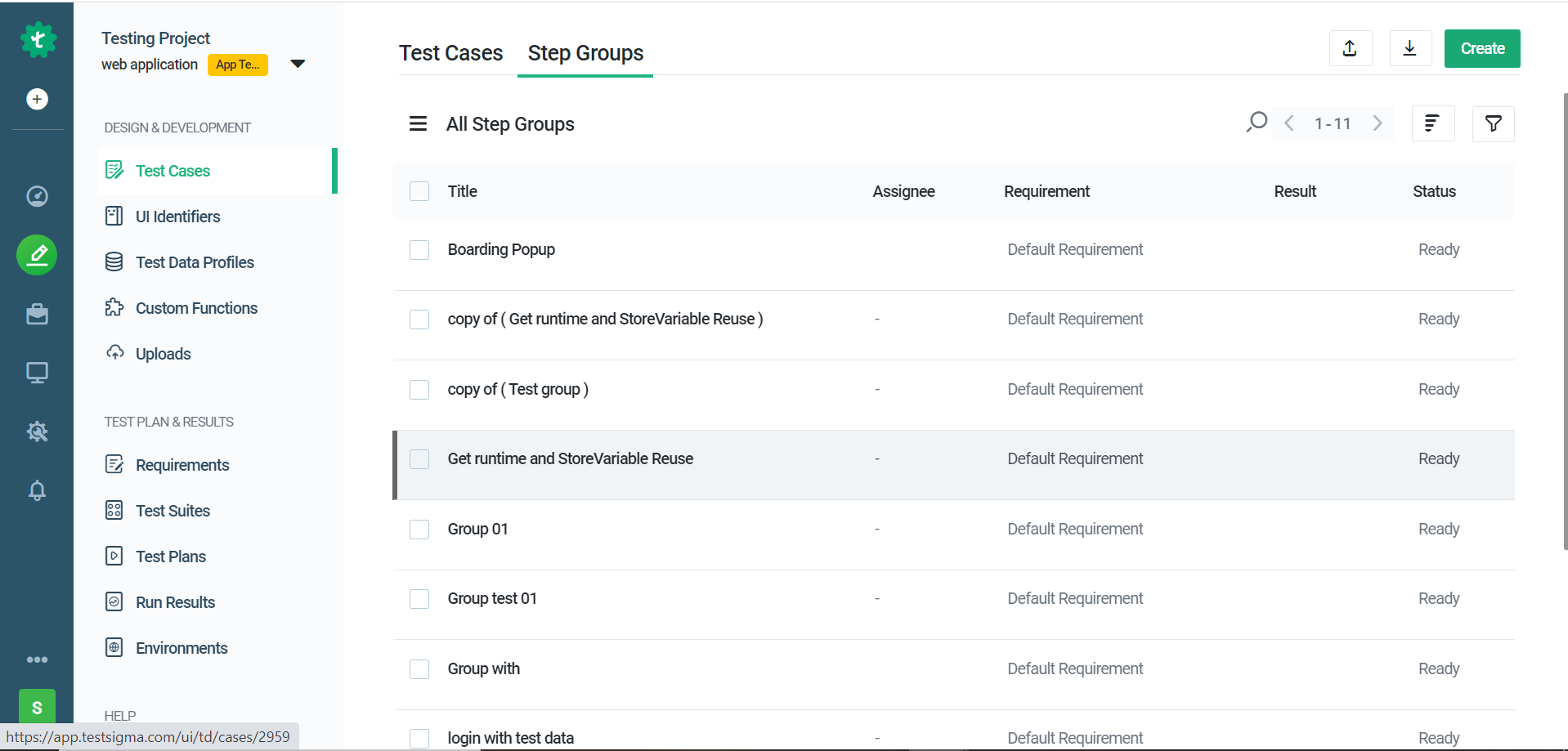Image resolution: width=1568 pixels, height=751 pixels.
Task: Click the upload export icon button
Action: click(1351, 48)
